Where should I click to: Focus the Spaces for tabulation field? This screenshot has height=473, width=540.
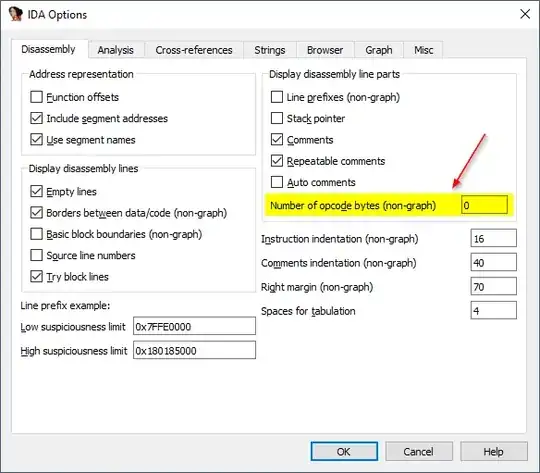tap(494, 311)
